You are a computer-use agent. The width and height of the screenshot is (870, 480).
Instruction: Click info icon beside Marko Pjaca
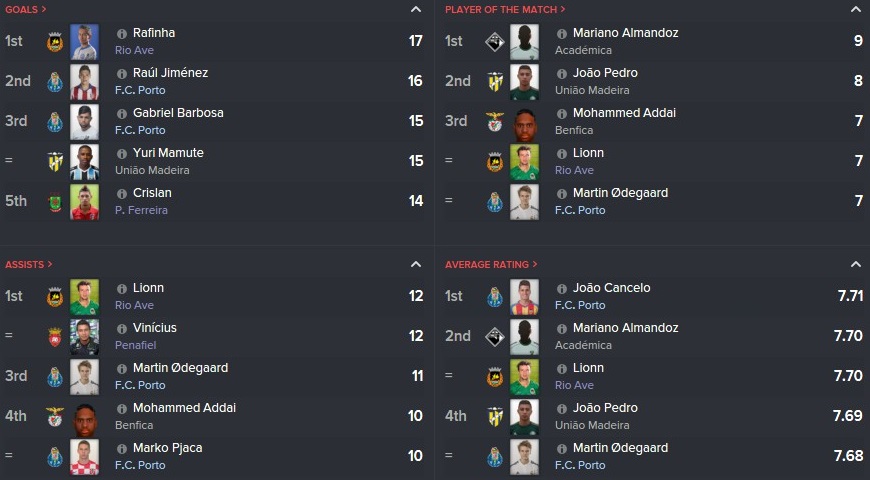122,448
